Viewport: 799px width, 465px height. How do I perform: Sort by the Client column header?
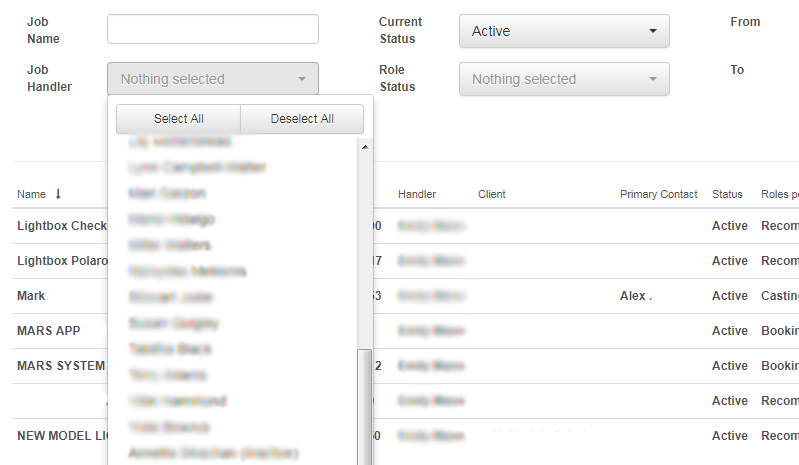pyautogui.click(x=492, y=194)
